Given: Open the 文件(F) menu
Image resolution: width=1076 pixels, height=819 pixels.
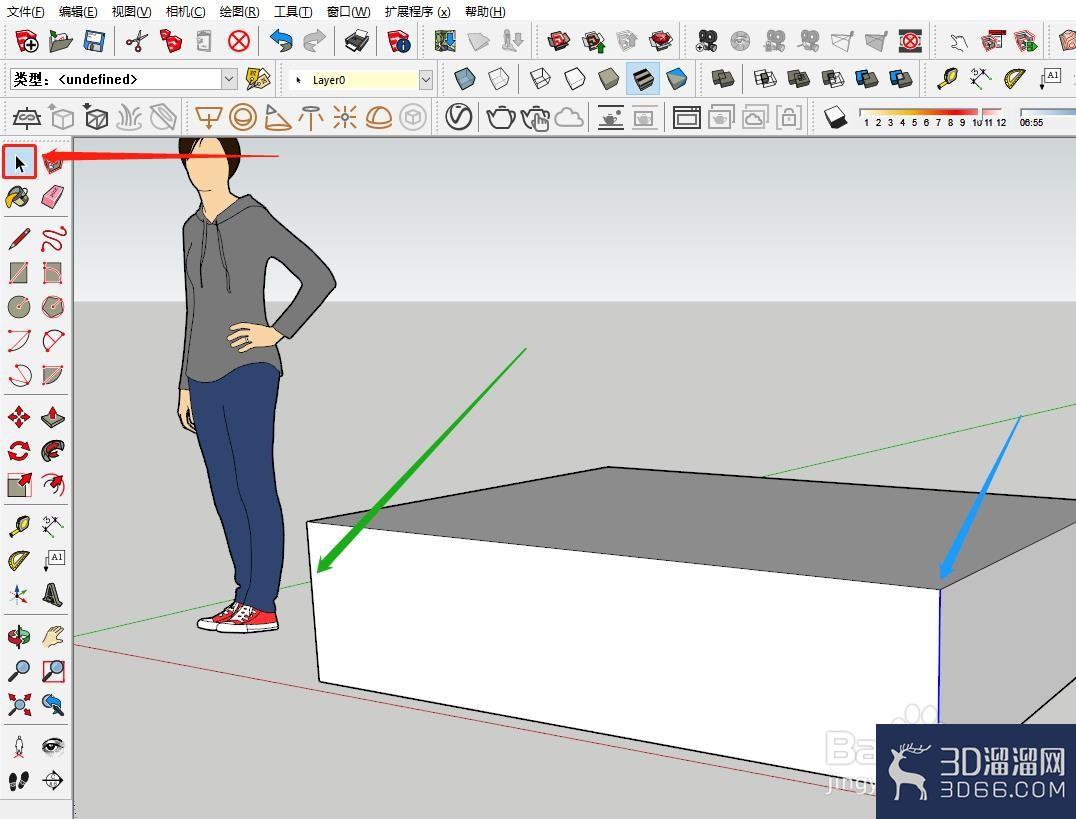Looking at the screenshot, I should (25, 12).
